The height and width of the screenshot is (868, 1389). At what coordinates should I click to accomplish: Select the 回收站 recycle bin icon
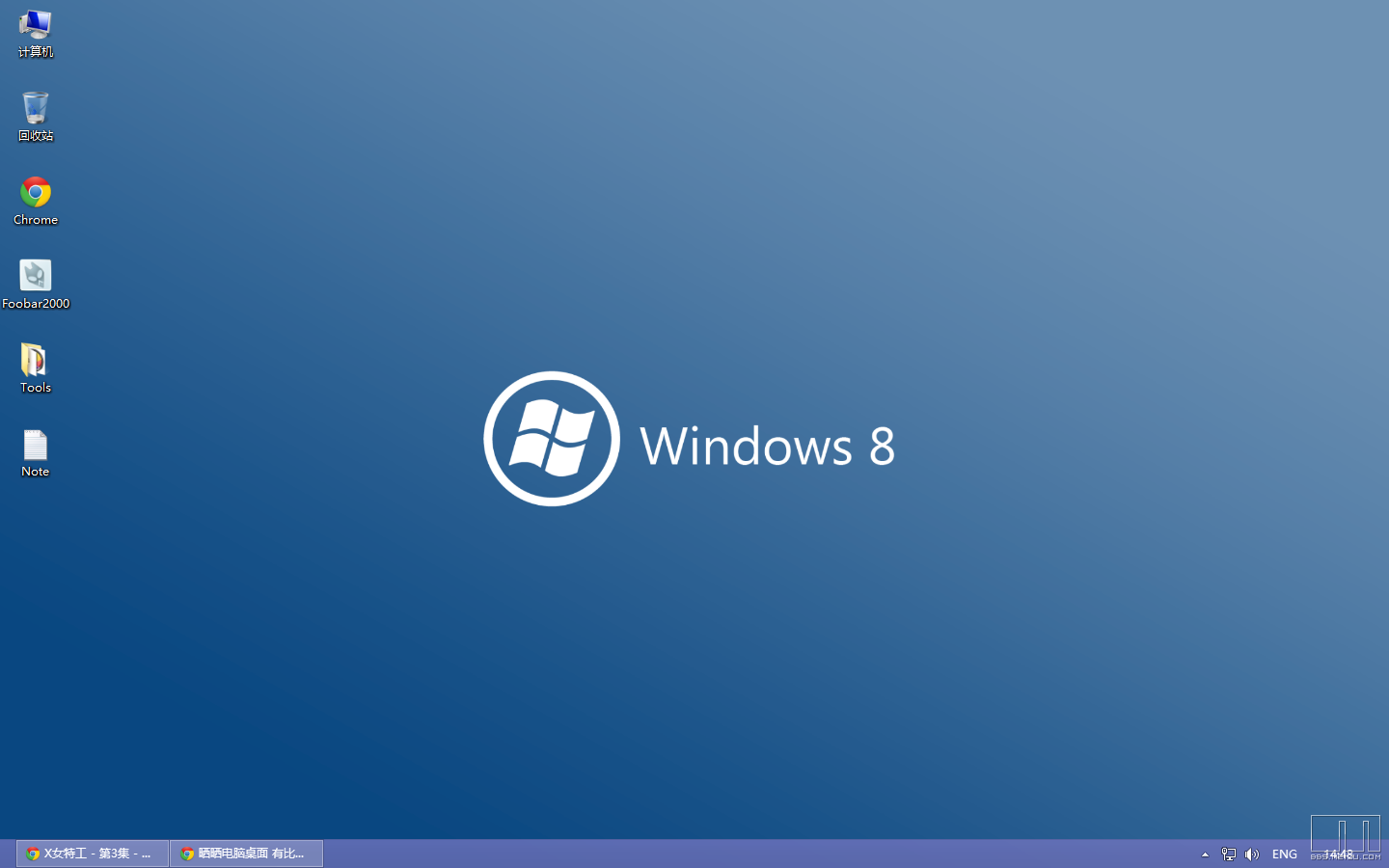tap(36, 117)
